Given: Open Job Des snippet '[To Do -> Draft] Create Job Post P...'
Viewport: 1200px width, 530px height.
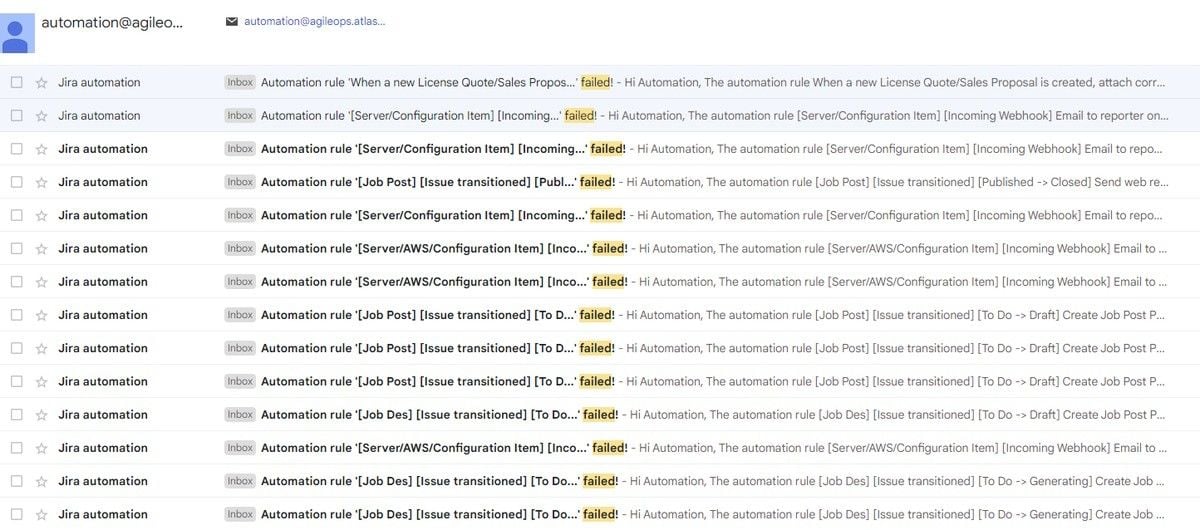Looking at the screenshot, I should (1071, 415).
